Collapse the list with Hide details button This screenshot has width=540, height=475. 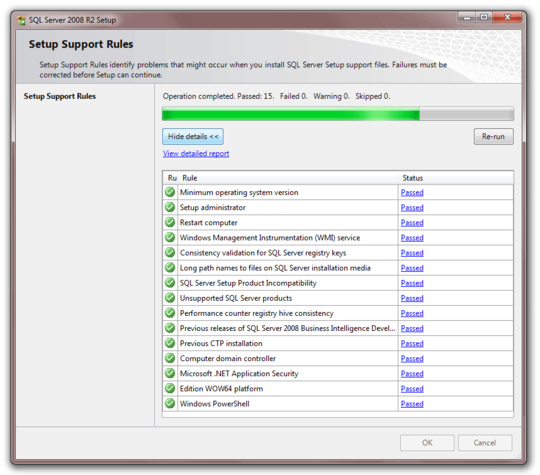[x=193, y=136]
